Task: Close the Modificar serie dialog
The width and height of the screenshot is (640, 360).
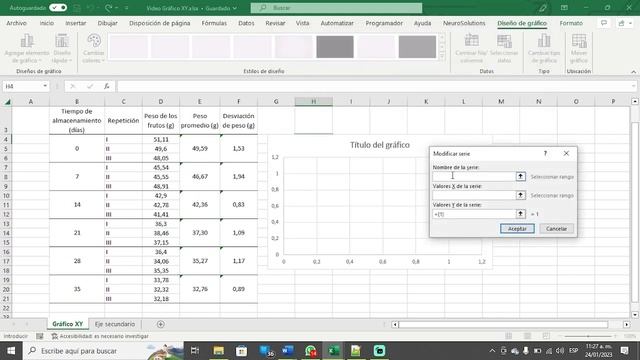Action: point(566,153)
